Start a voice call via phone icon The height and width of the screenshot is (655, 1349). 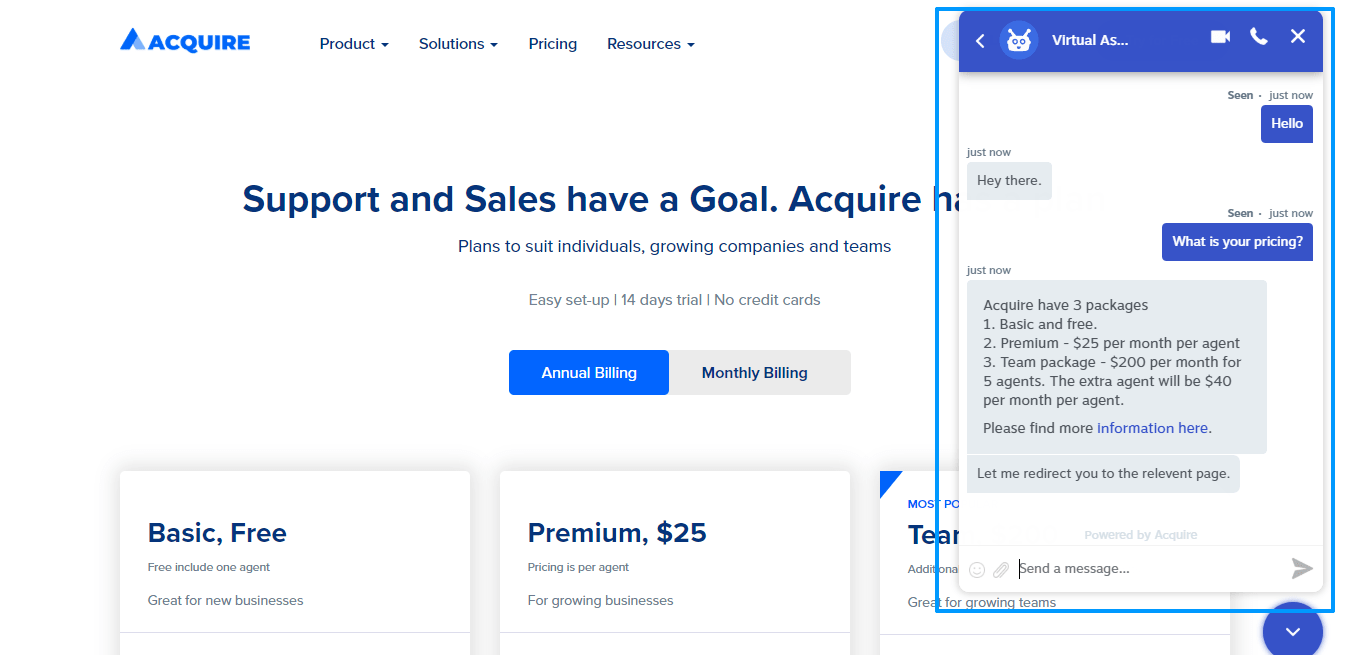pyautogui.click(x=1259, y=37)
